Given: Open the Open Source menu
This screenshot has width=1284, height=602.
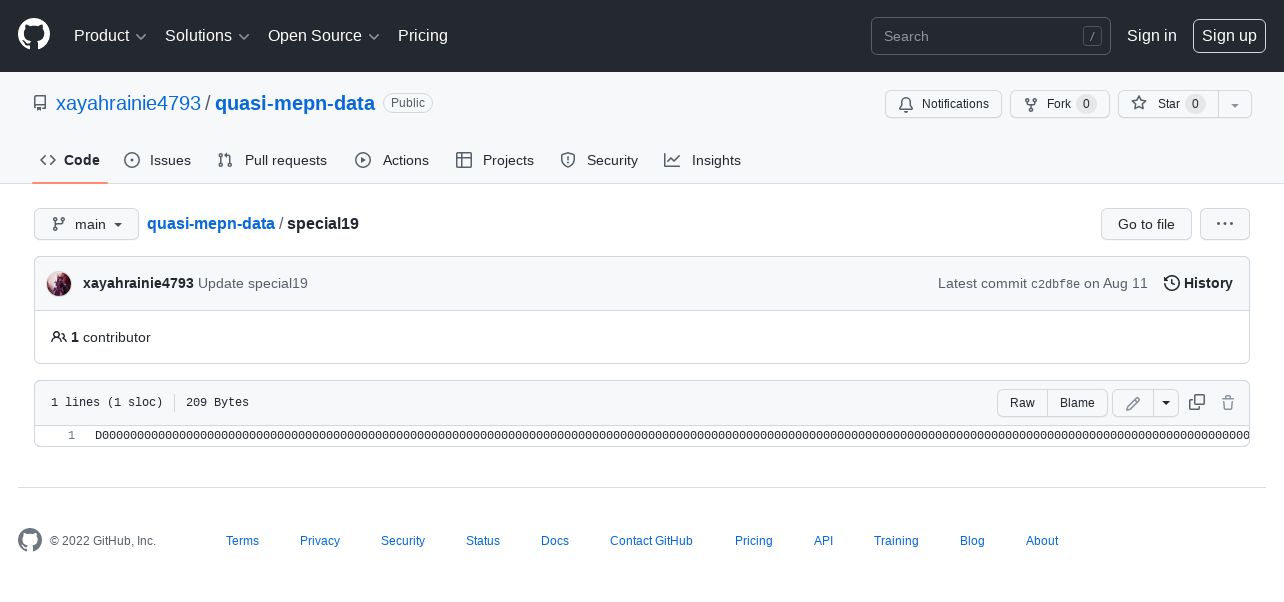Looking at the screenshot, I should [324, 36].
